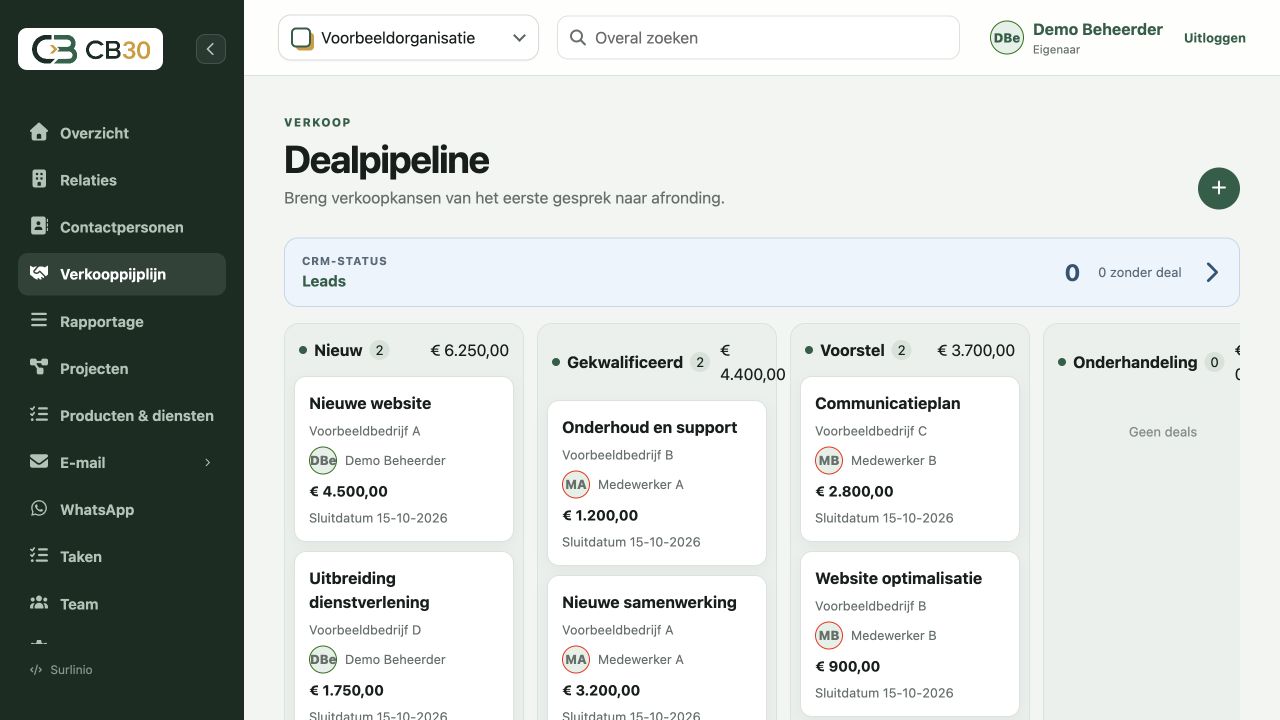Open the Voorbeeldorganisatie organisation dropdown
The width and height of the screenshot is (1280, 720).
click(408, 38)
